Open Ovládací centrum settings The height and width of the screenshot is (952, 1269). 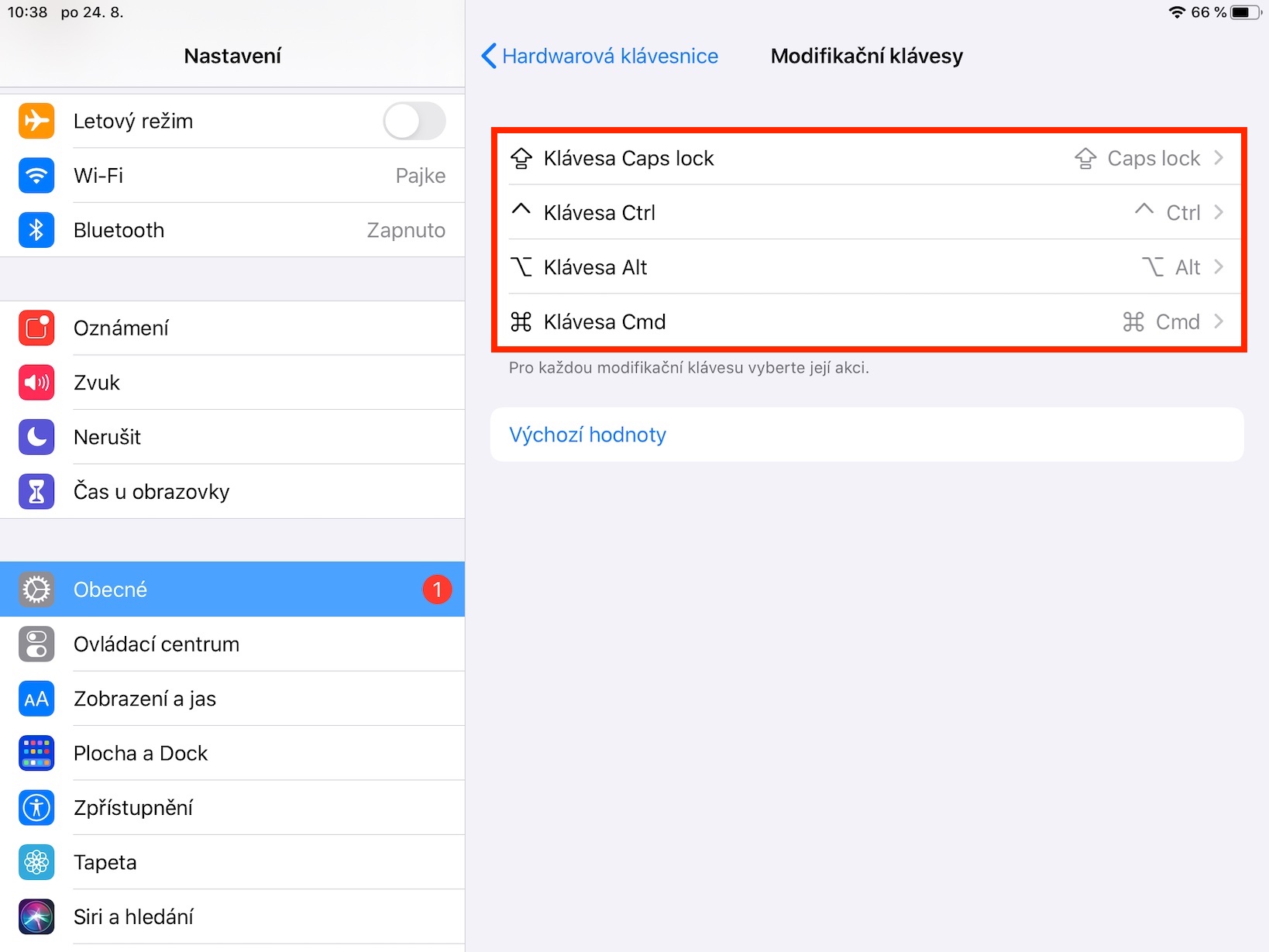tap(232, 644)
